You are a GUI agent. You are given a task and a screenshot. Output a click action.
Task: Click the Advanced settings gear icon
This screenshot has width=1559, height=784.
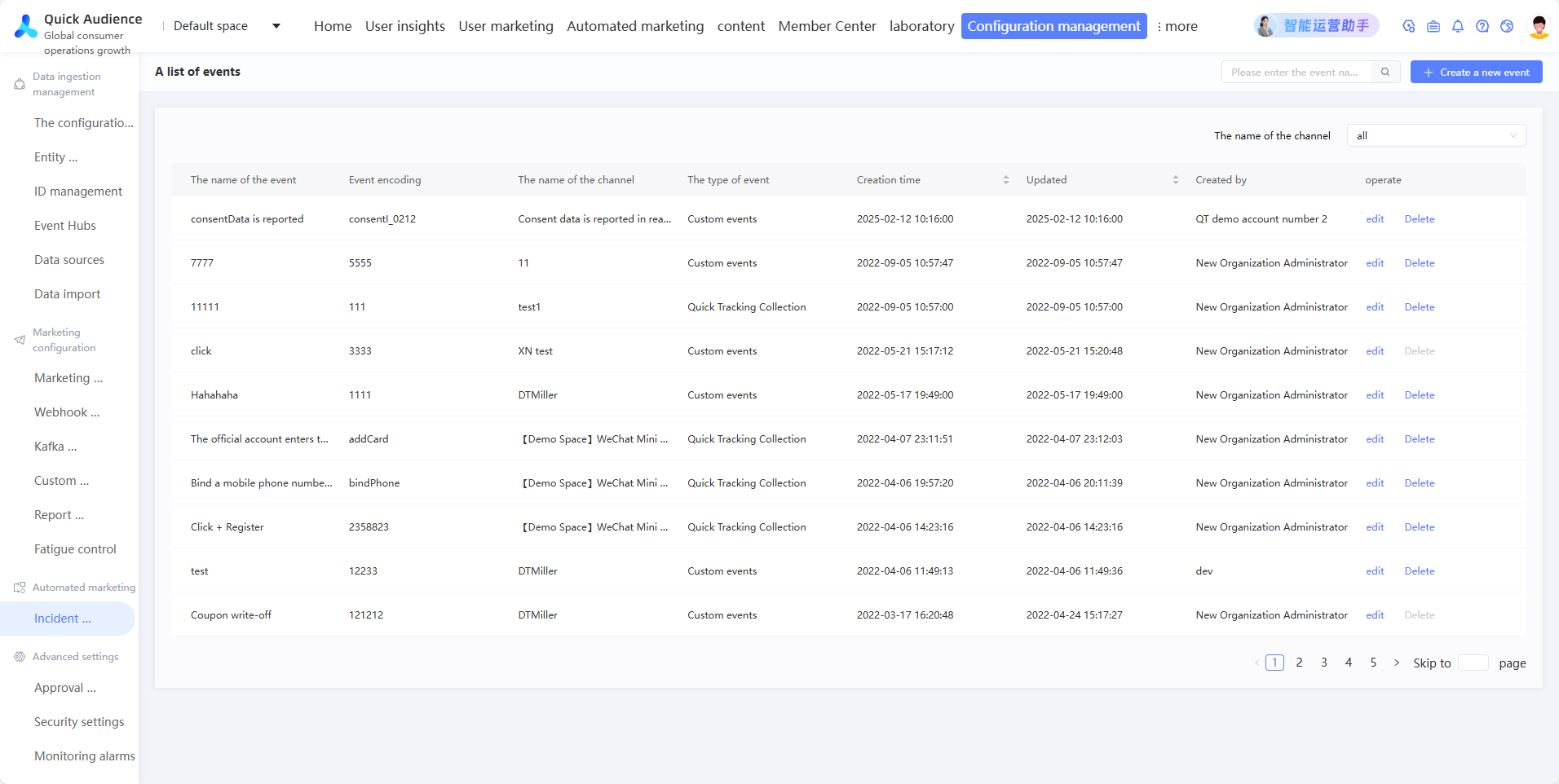20,656
